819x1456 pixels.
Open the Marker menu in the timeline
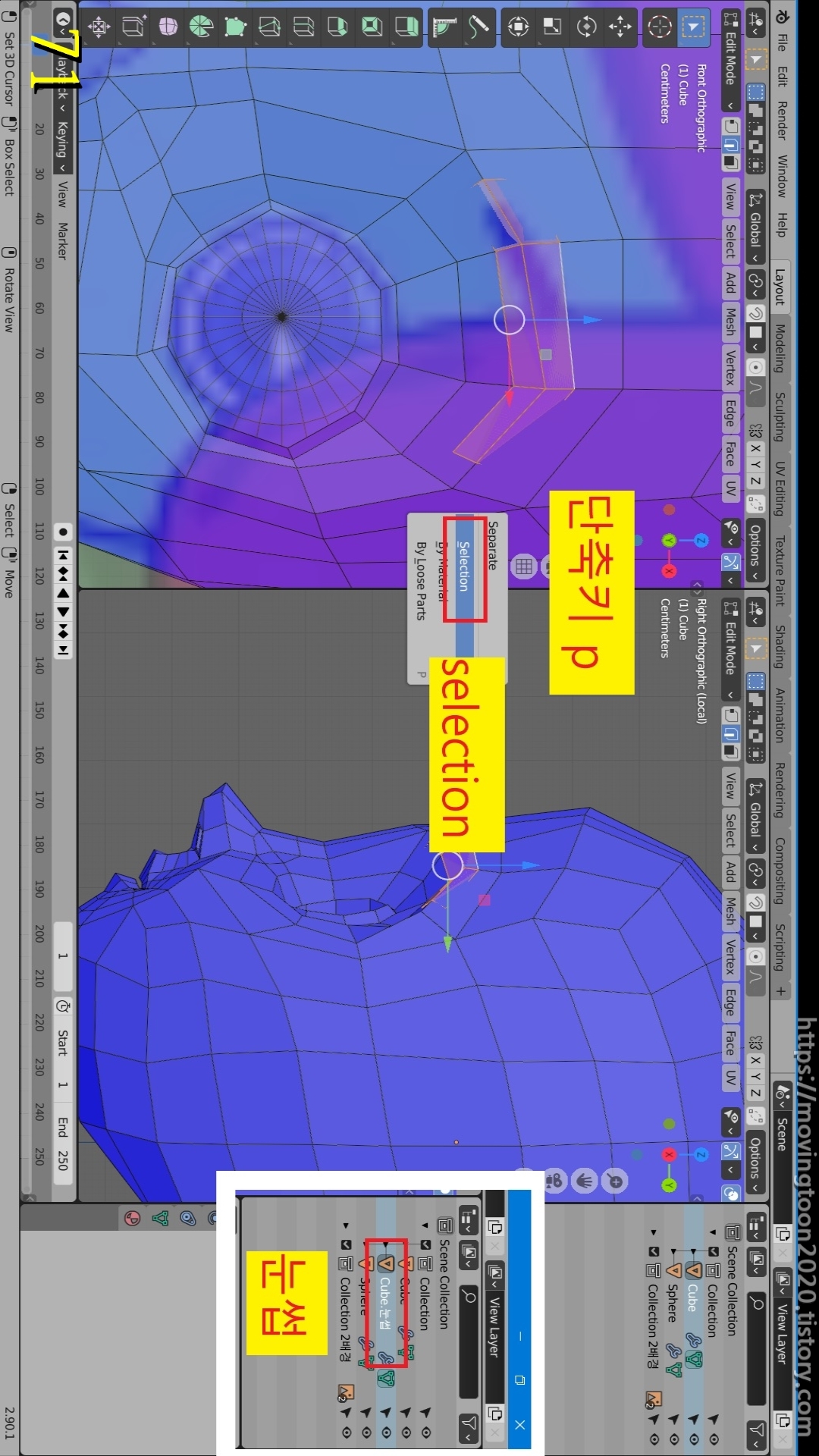click(x=63, y=240)
